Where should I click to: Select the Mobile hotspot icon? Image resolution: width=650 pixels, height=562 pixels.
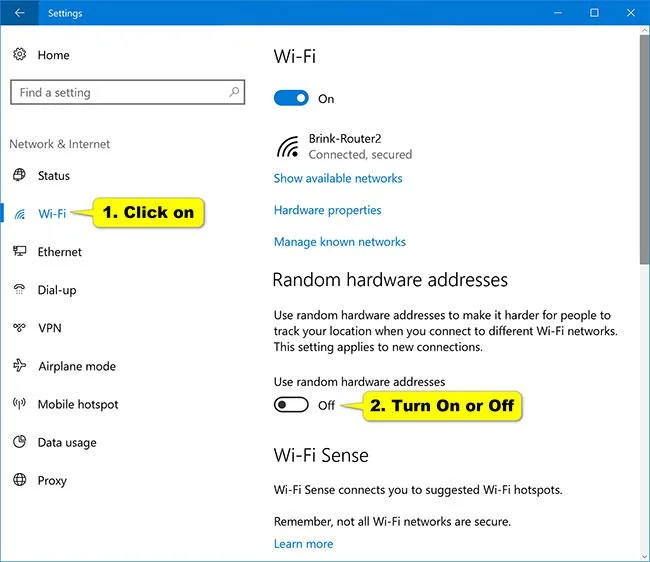pos(19,403)
